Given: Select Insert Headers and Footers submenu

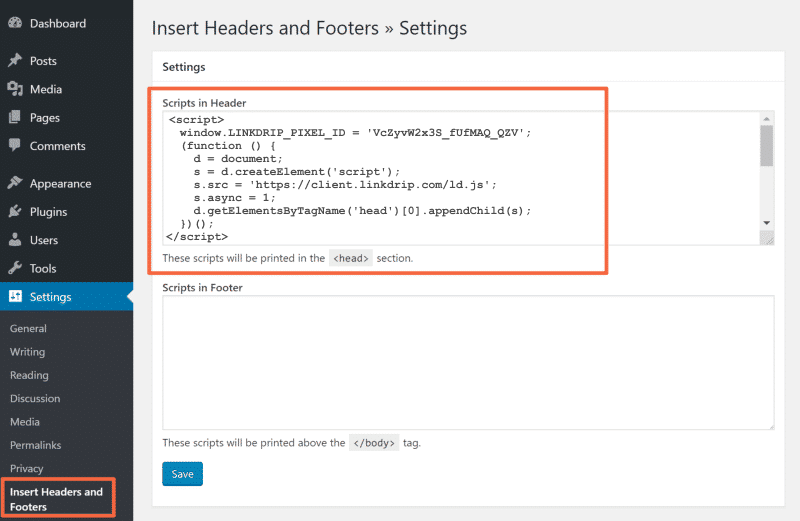Looking at the screenshot, I should [56, 499].
